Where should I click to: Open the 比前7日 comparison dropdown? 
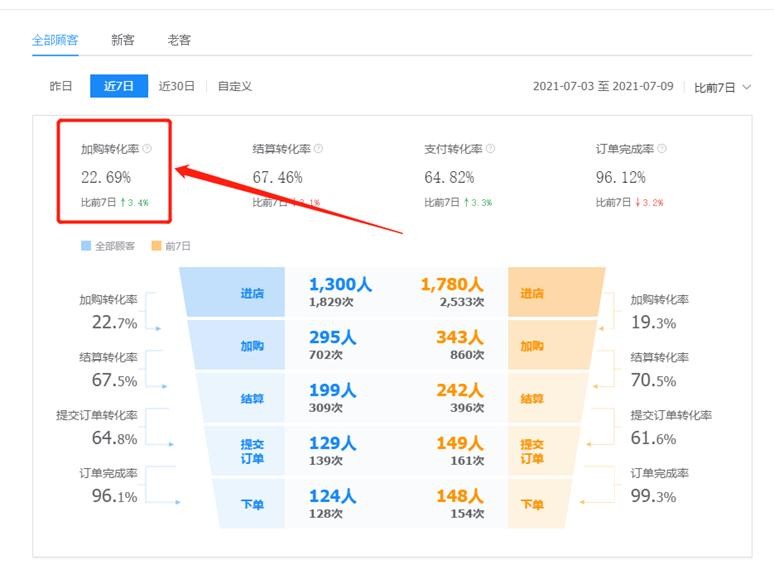(x=722, y=88)
